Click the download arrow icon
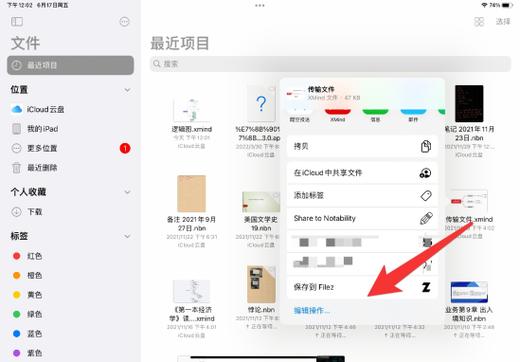The height and width of the screenshot is (362, 520). (16, 212)
